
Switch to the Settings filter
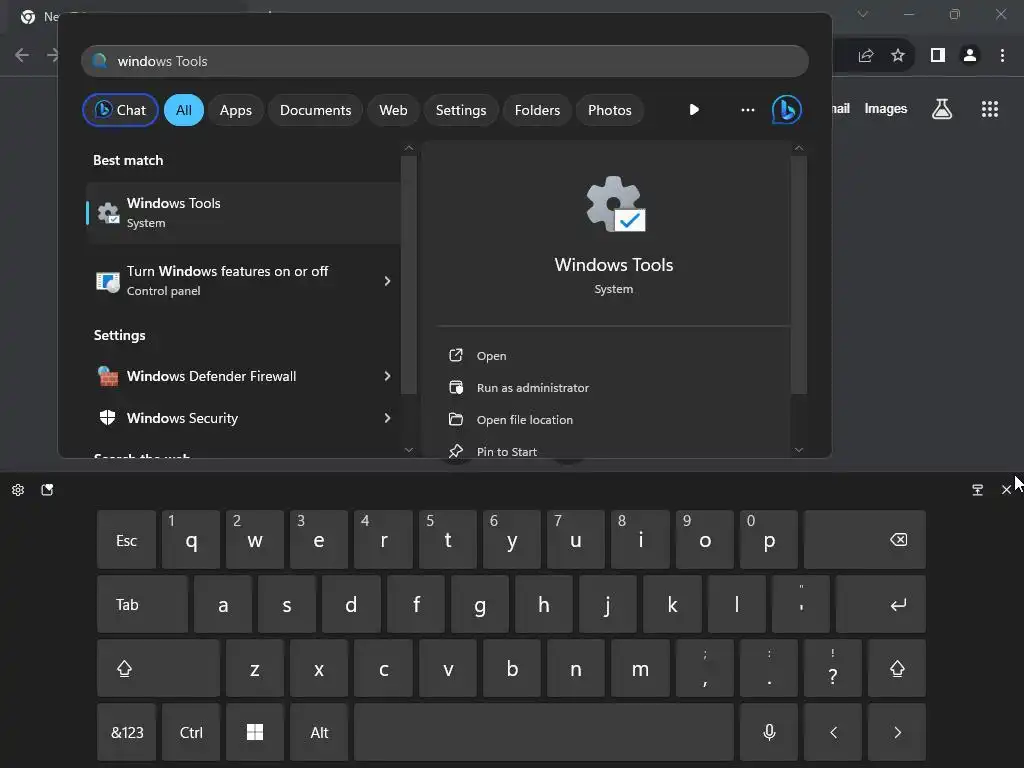point(461,110)
